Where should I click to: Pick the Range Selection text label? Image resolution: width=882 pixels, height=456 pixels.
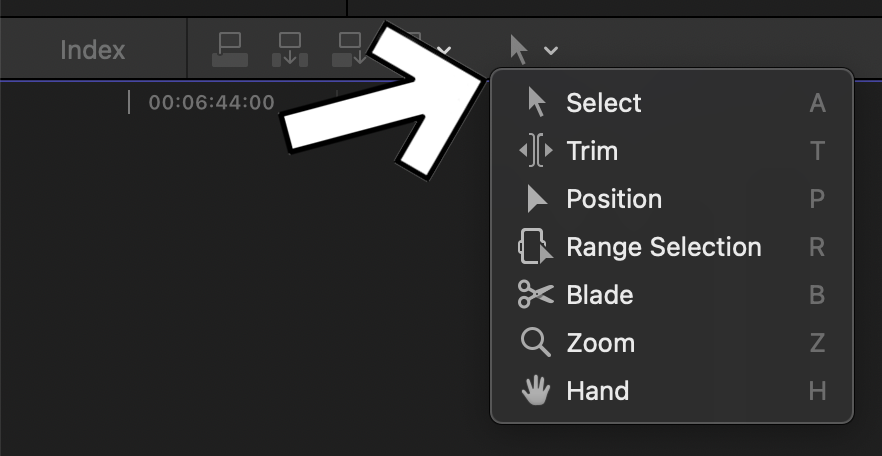point(664,247)
